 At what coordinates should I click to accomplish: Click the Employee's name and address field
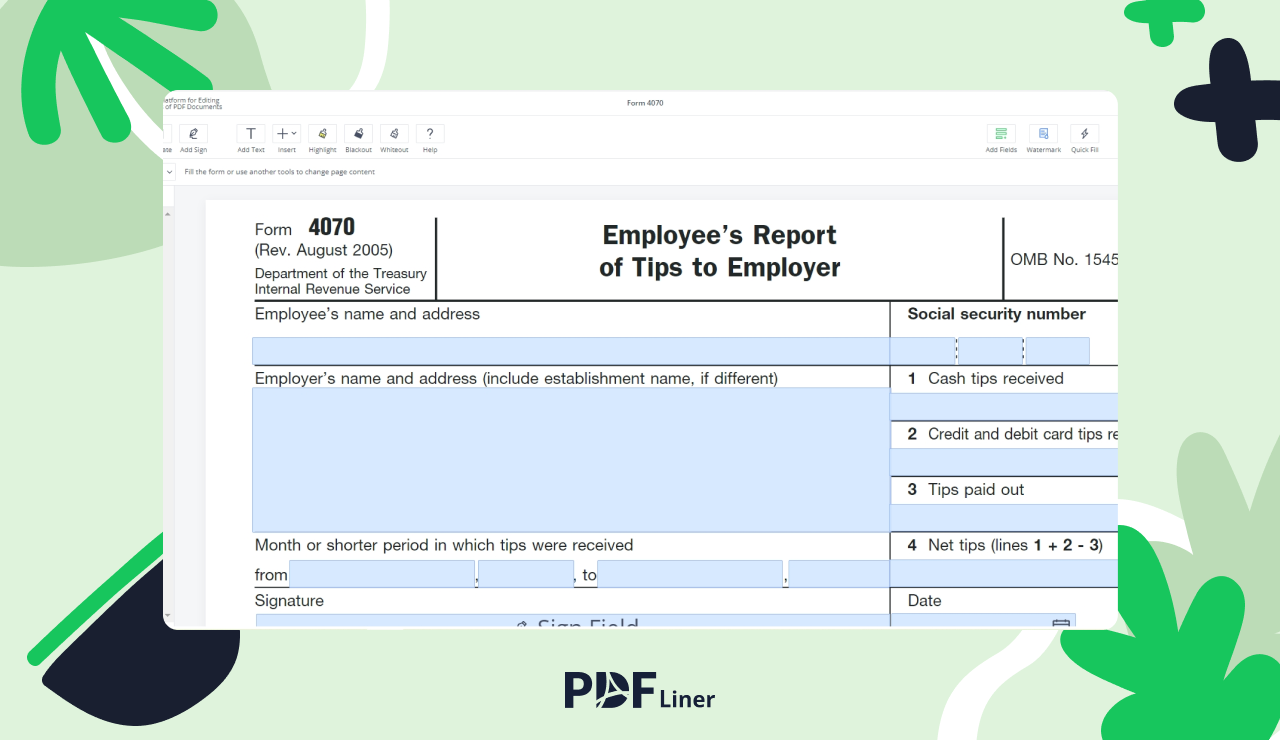(570, 351)
